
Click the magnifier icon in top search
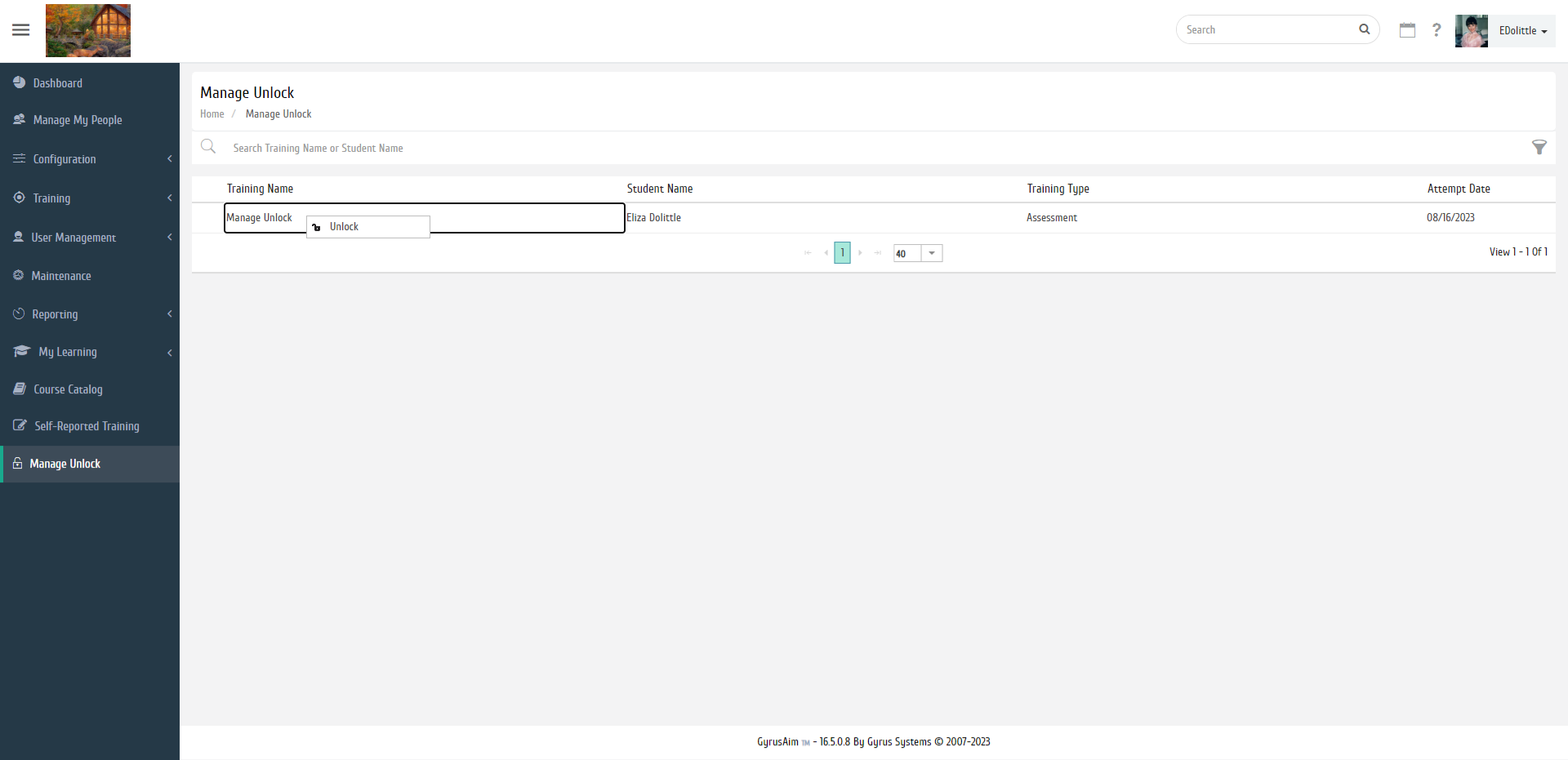pos(1364,29)
